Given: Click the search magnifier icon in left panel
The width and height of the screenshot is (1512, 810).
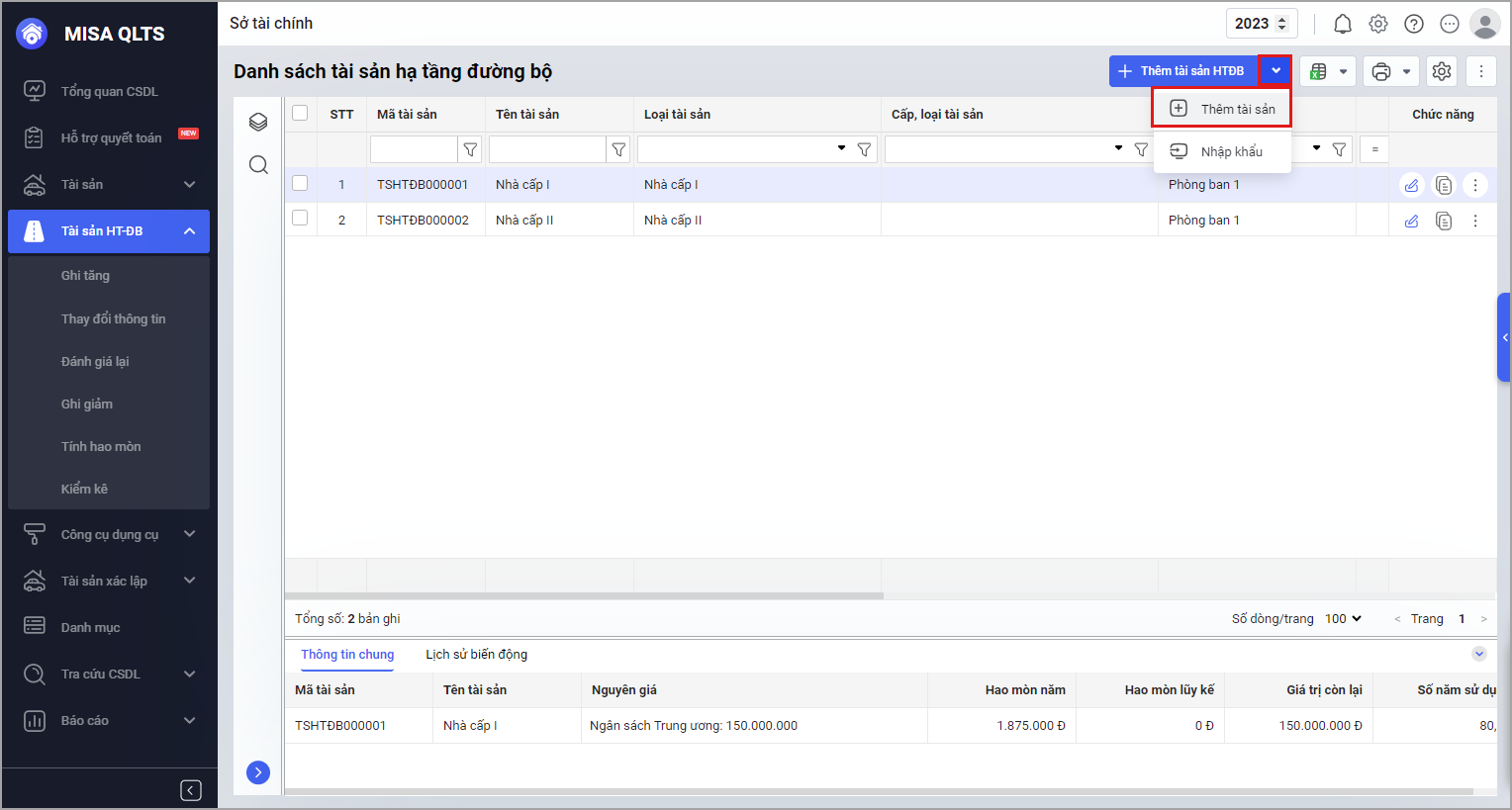Looking at the screenshot, I should pyautogui.click(x=258, y=164).
